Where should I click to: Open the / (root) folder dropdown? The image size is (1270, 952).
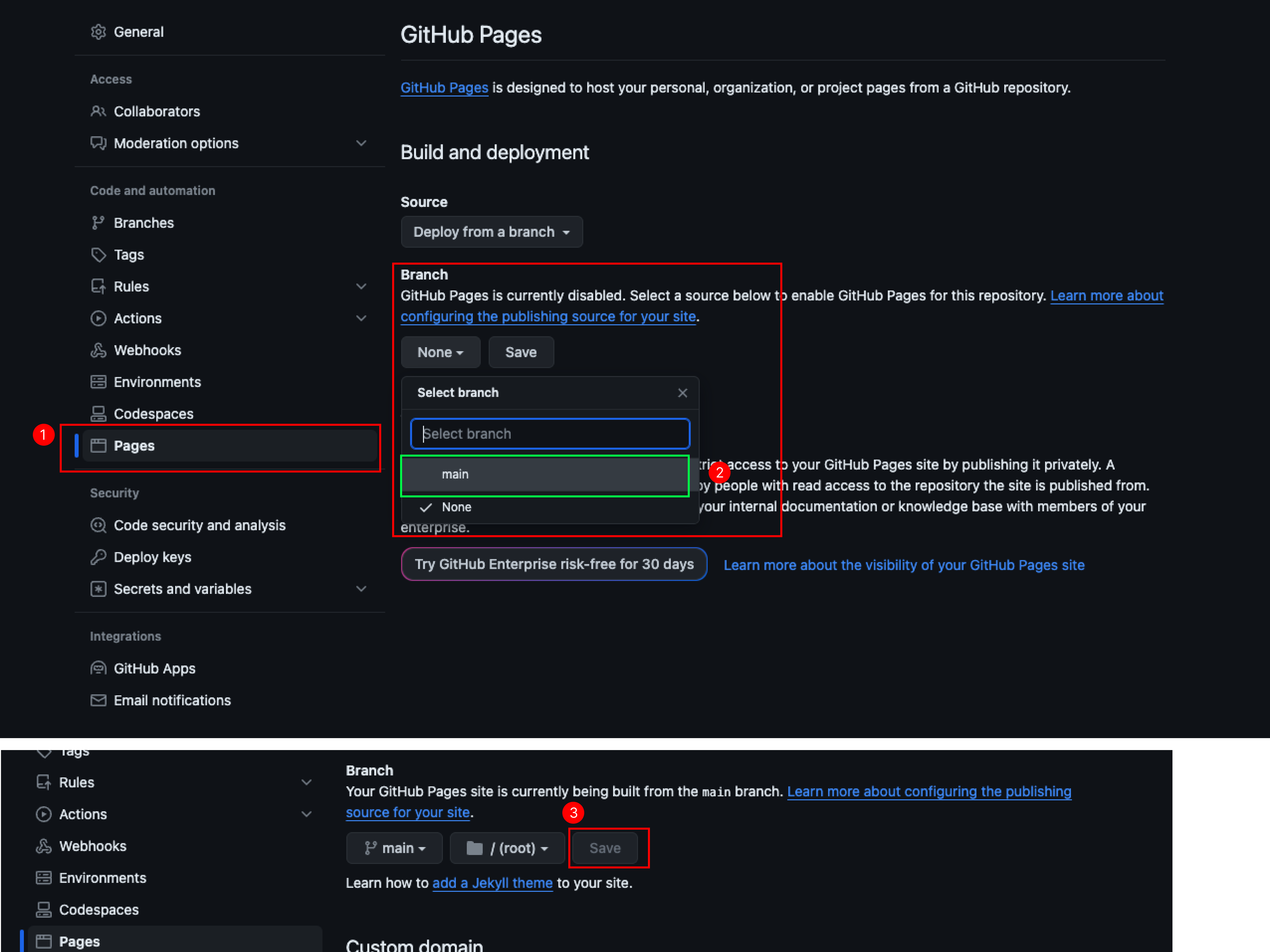click(x=508, y=848)
